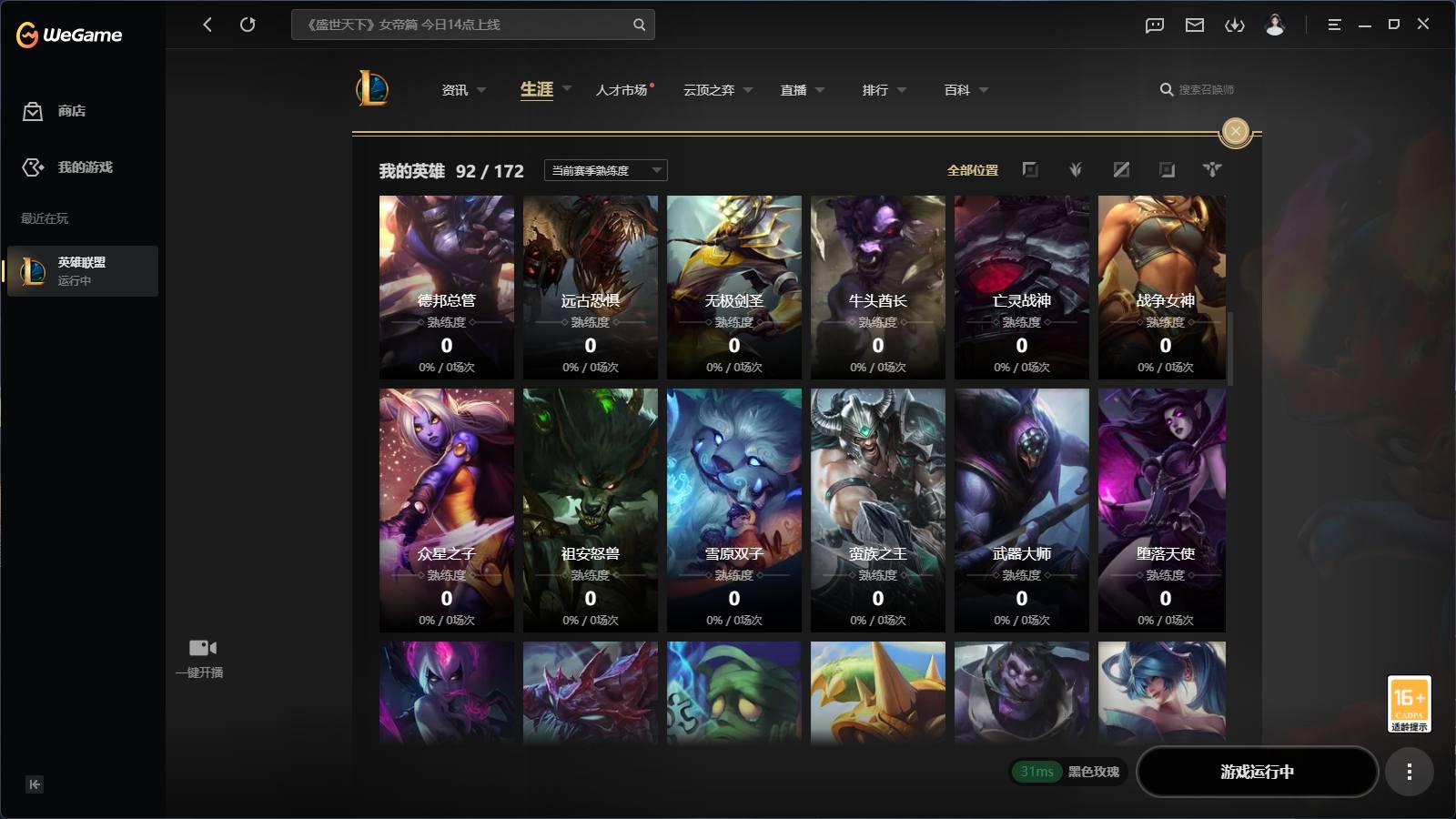Filter heroes by bottom lane position
The image size is (1456, 819).
tap(1167, 169)
